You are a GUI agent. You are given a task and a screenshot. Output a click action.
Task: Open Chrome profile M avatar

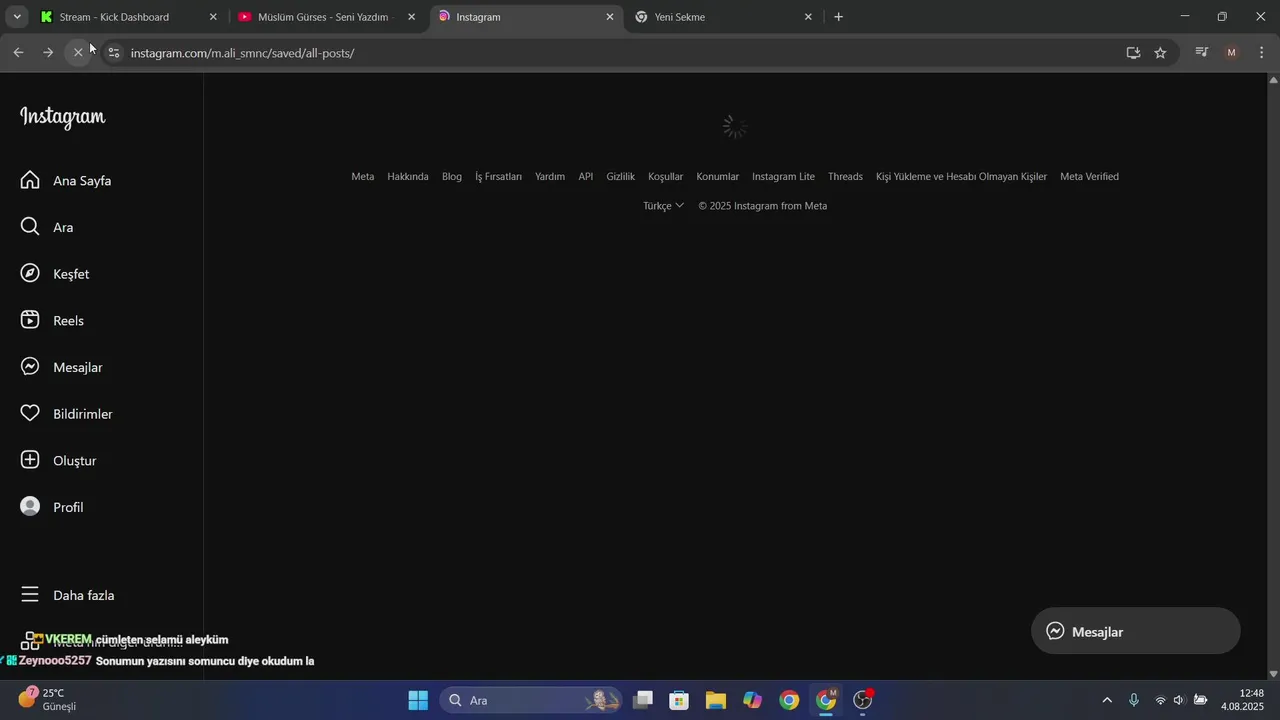(x=1232, y=52)
